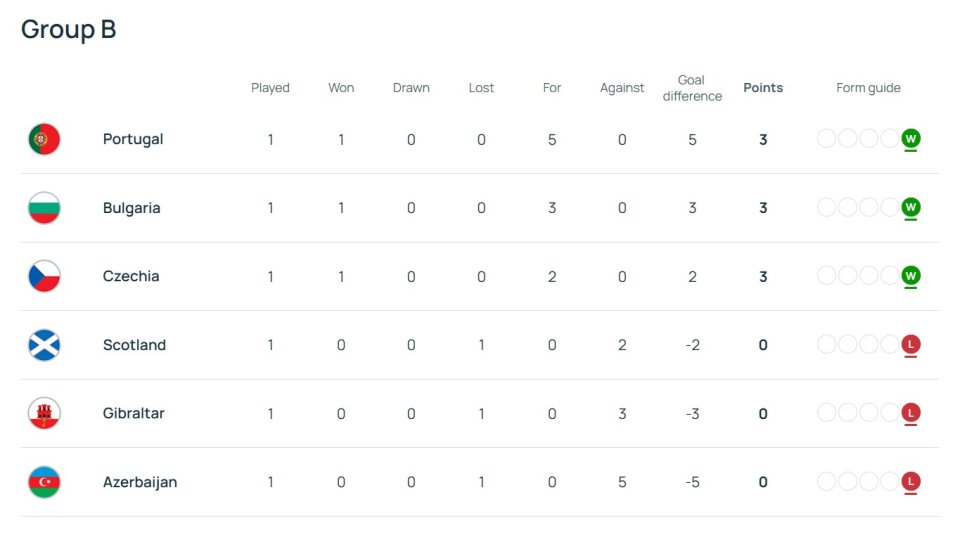Select the Scotland team name
960x535 pixels.
click(x=134, y=345)
